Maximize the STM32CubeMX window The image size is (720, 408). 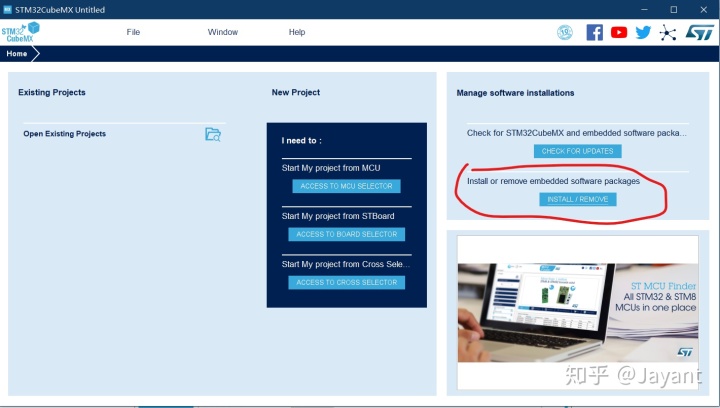point(674,9)
